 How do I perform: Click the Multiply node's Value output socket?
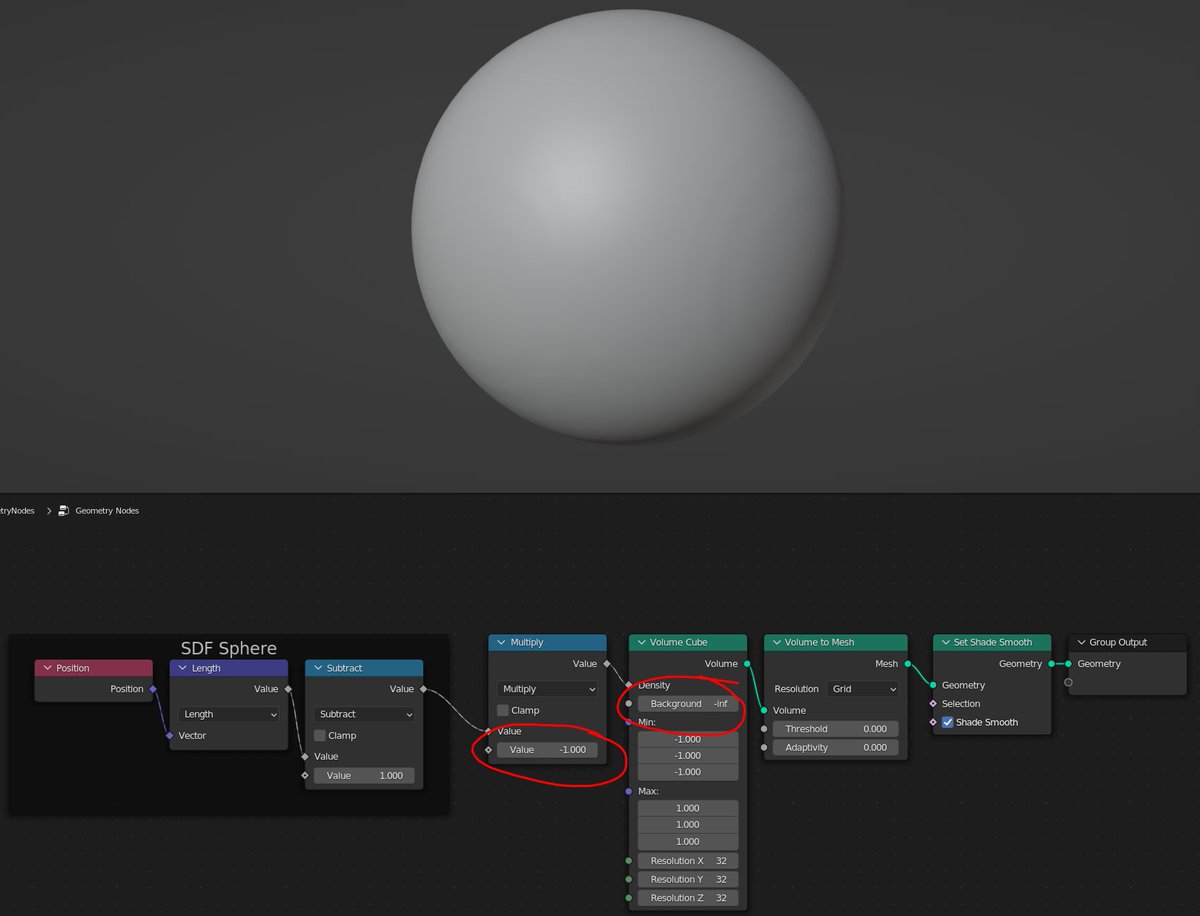coord(606,664)
